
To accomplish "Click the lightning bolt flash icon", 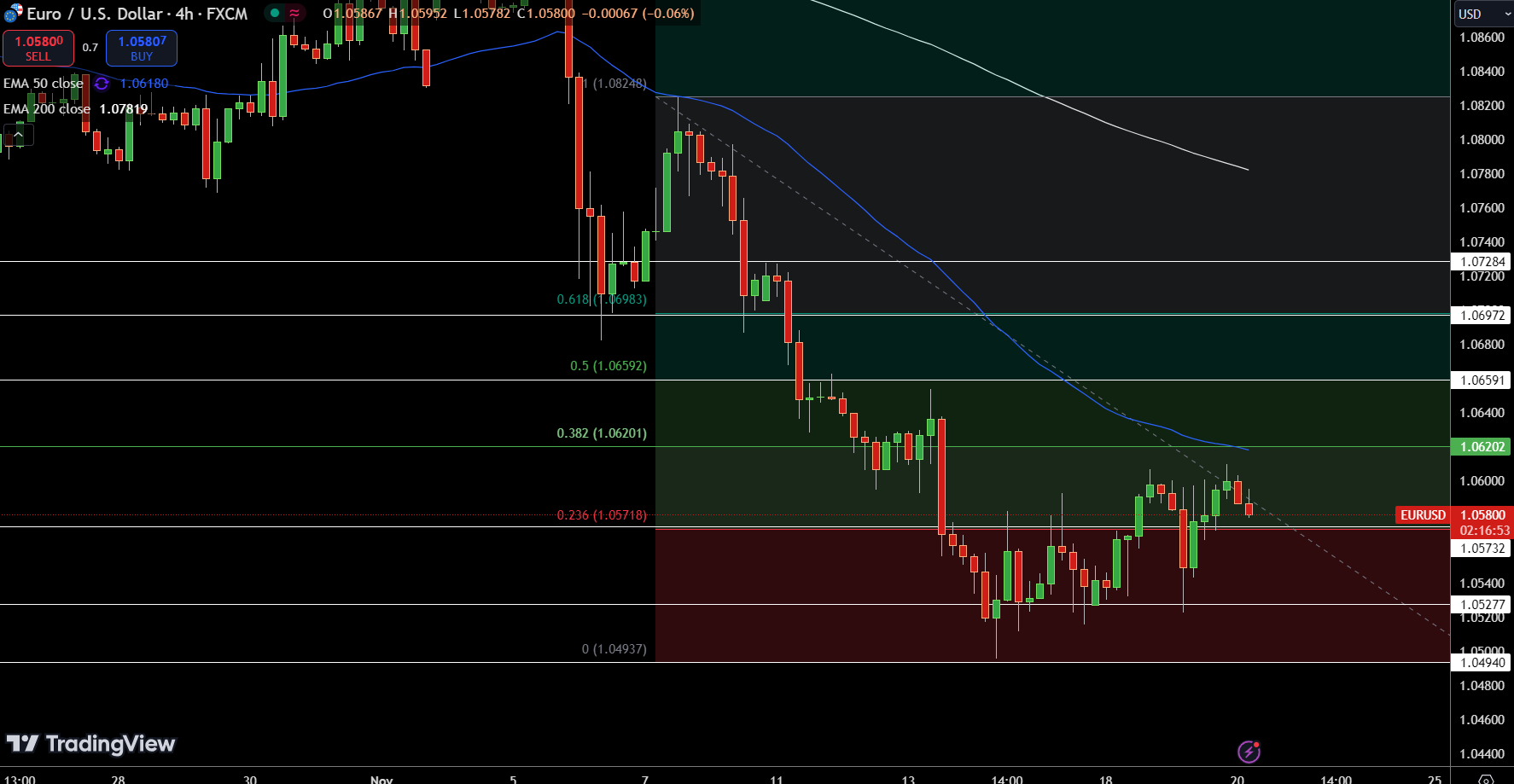I will tap(1249, 752).
